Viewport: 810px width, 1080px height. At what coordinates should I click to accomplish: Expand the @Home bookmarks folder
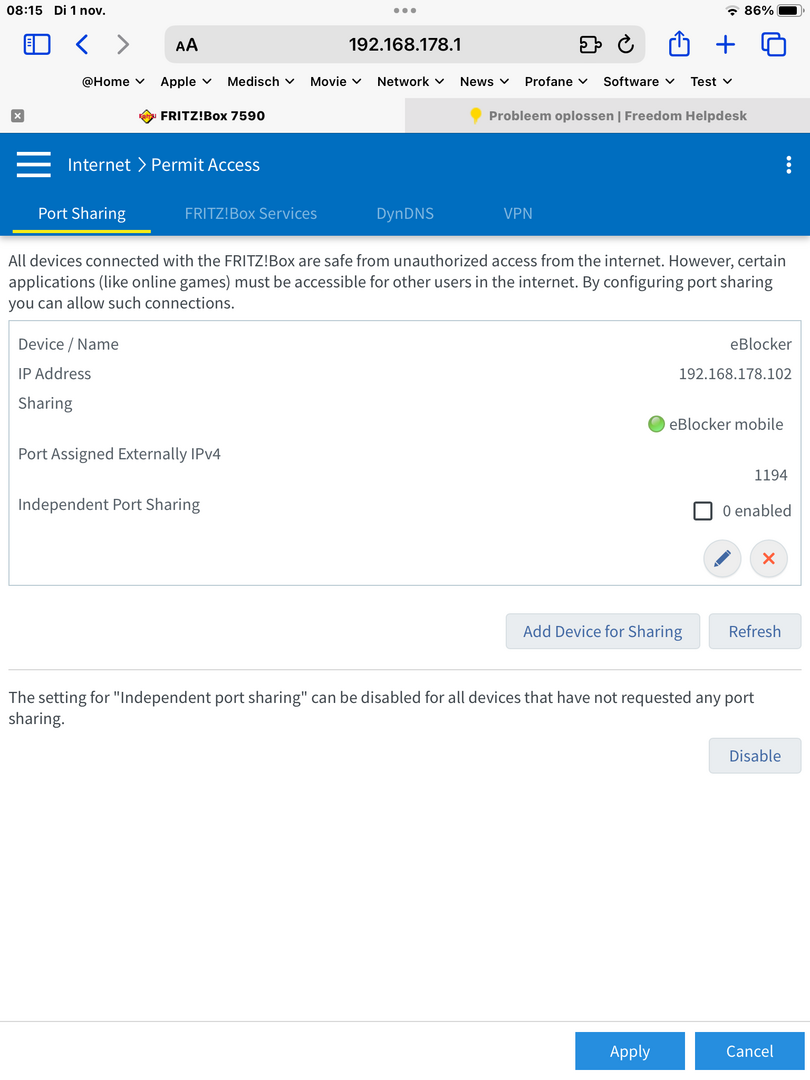tap(113, 81)
